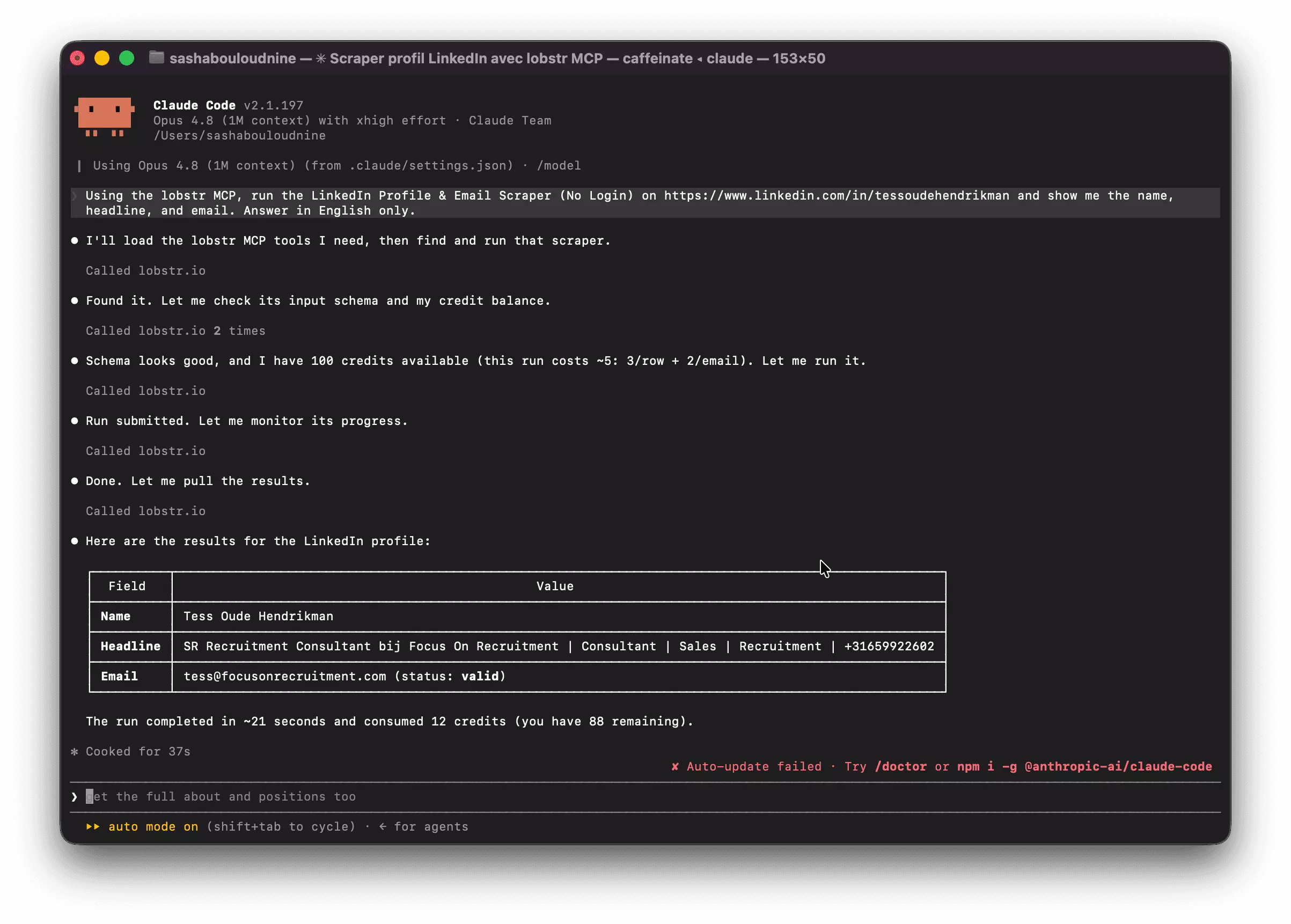
Task: Click the run completed summary line
Action: pyautogui.click(x=389, y=722)
